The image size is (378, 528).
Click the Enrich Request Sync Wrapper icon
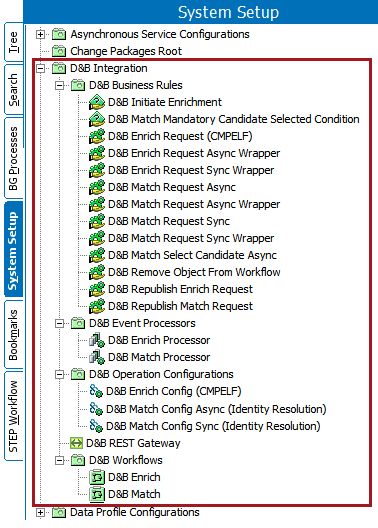(x=97, y=170)
